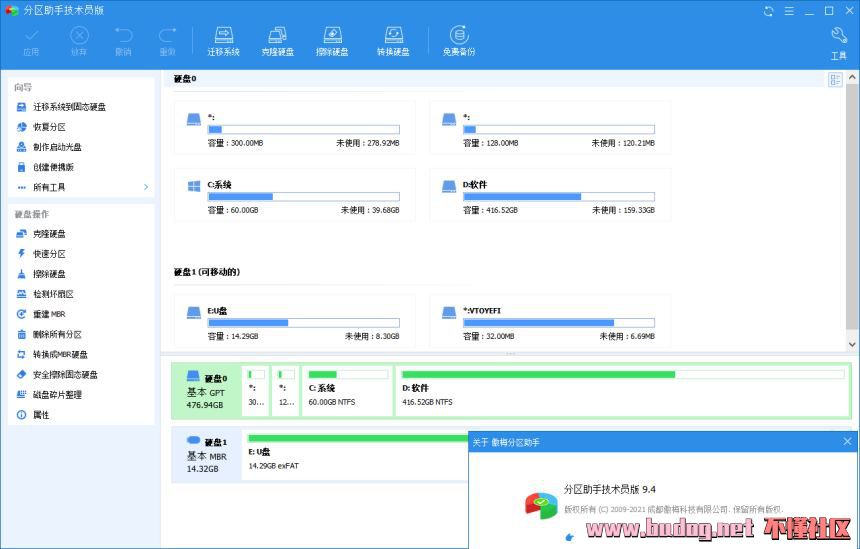Open the 工具 wrench icon
860x549 pixels.
(x=838, y=41)
